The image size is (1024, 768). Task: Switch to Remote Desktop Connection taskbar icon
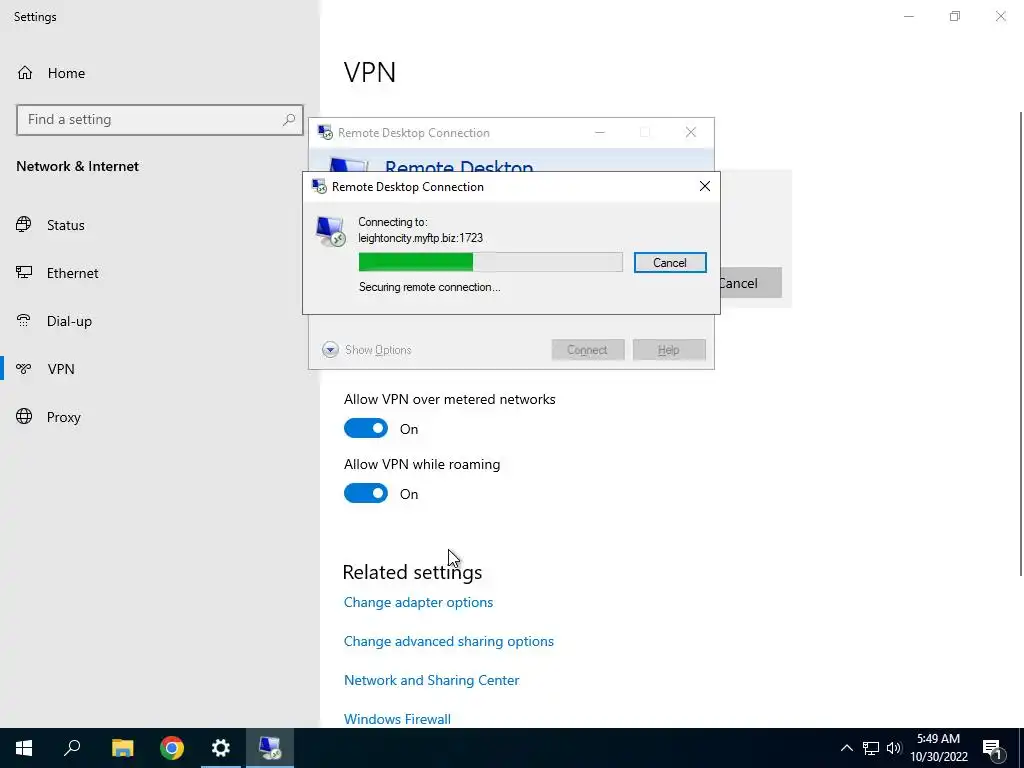coord(270,748)
